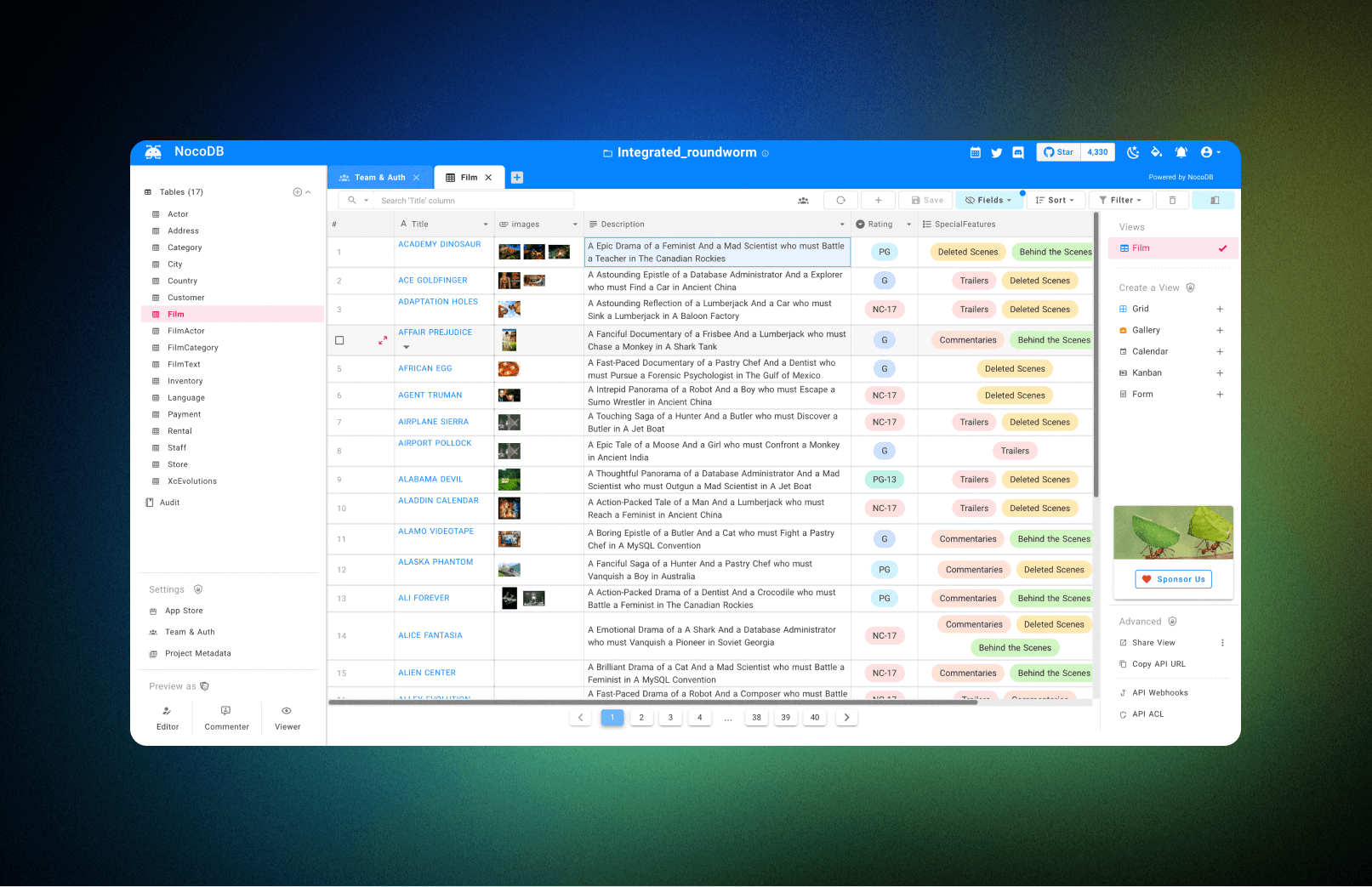Screen dimensions: 1372x887
Task: Create a new Gallery view
Action: pos(1220,330)
